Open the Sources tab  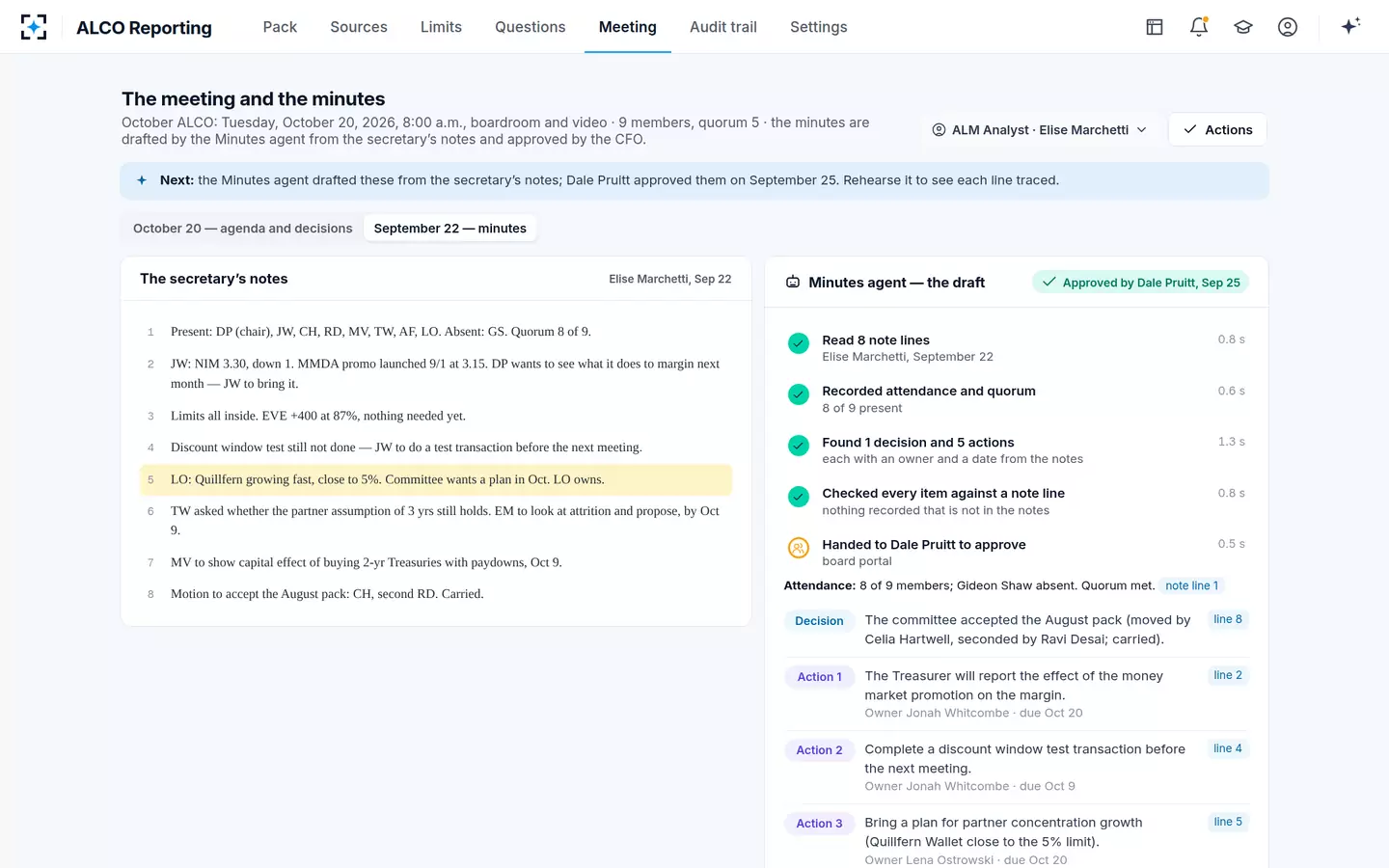(359, 27)
